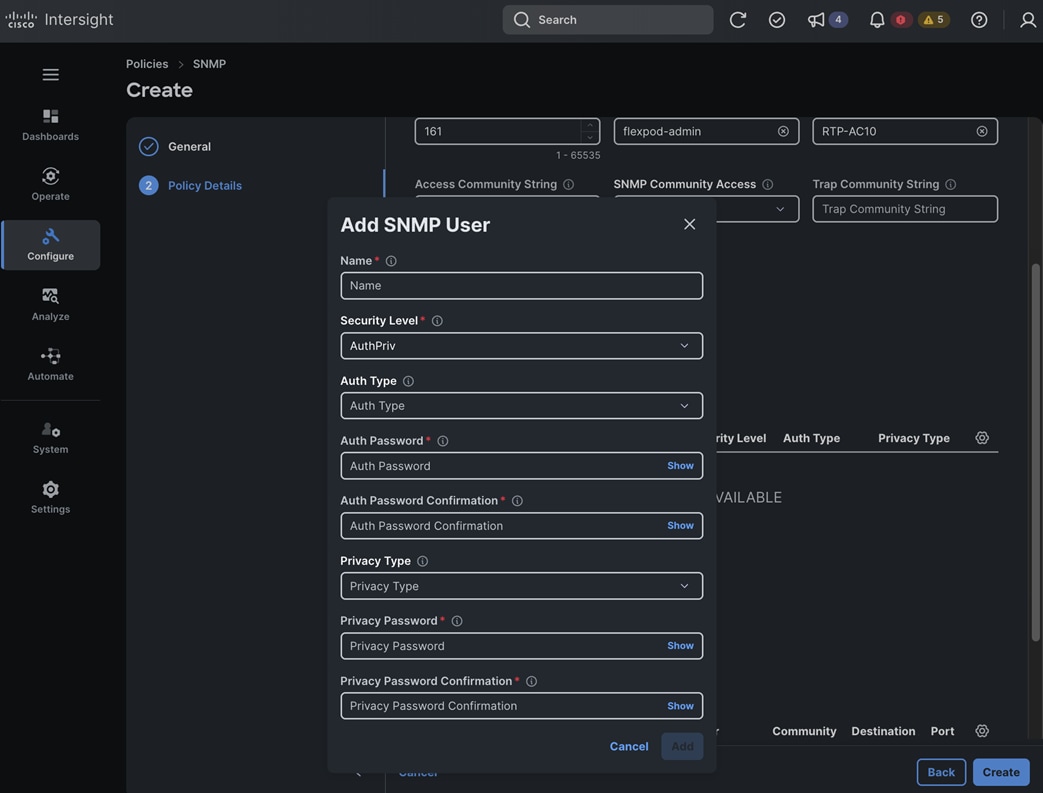Click the Destination column header

(883, 731)
